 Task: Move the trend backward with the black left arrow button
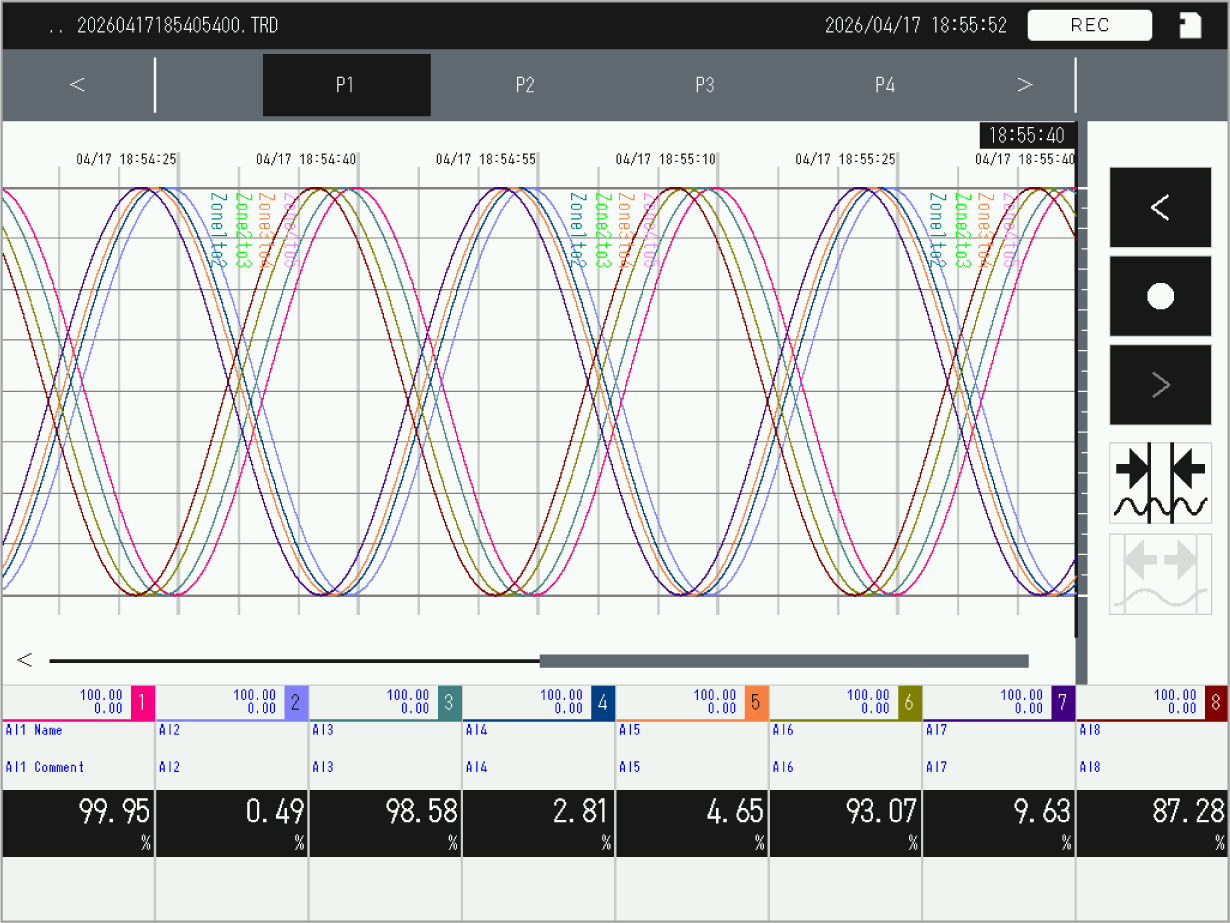point(1160,207)
